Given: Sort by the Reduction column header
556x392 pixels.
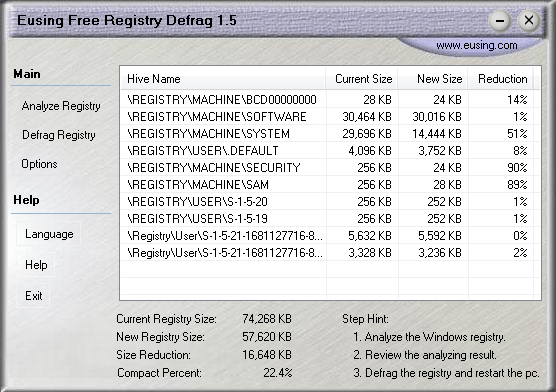Looking at the screenshot, I should pos(501,78).
